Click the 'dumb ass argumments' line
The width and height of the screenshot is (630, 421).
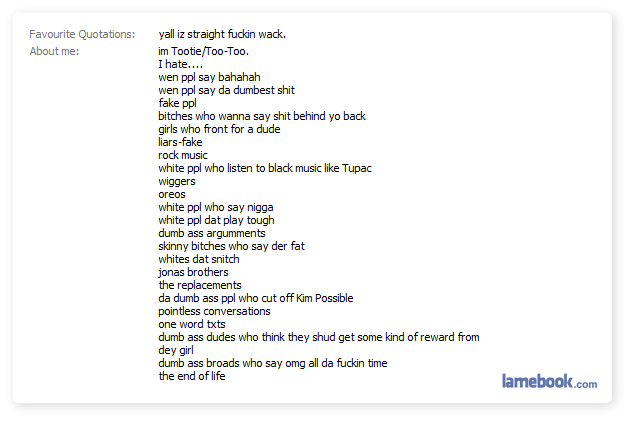point(212,233)
